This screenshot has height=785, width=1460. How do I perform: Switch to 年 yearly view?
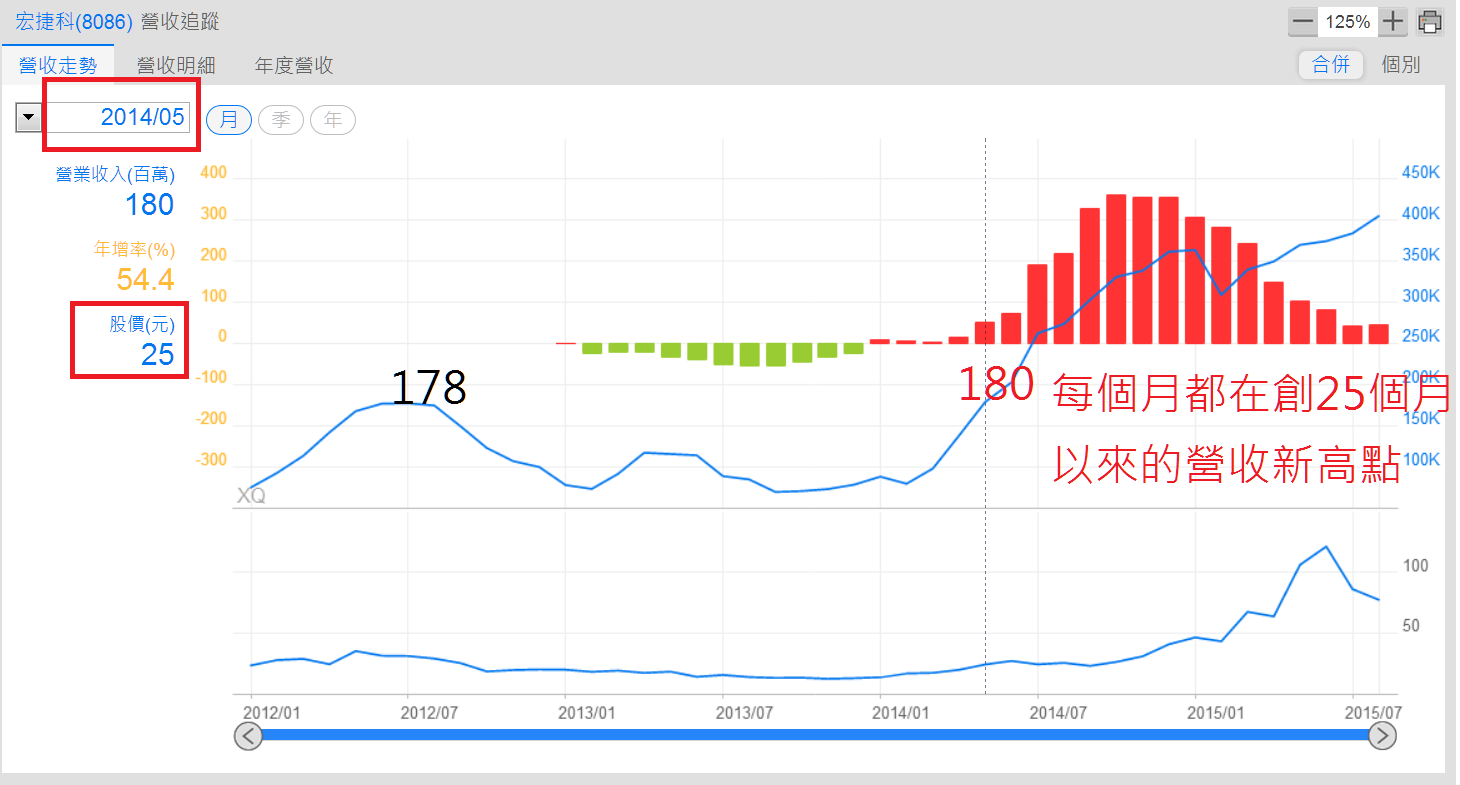(333, 120)
